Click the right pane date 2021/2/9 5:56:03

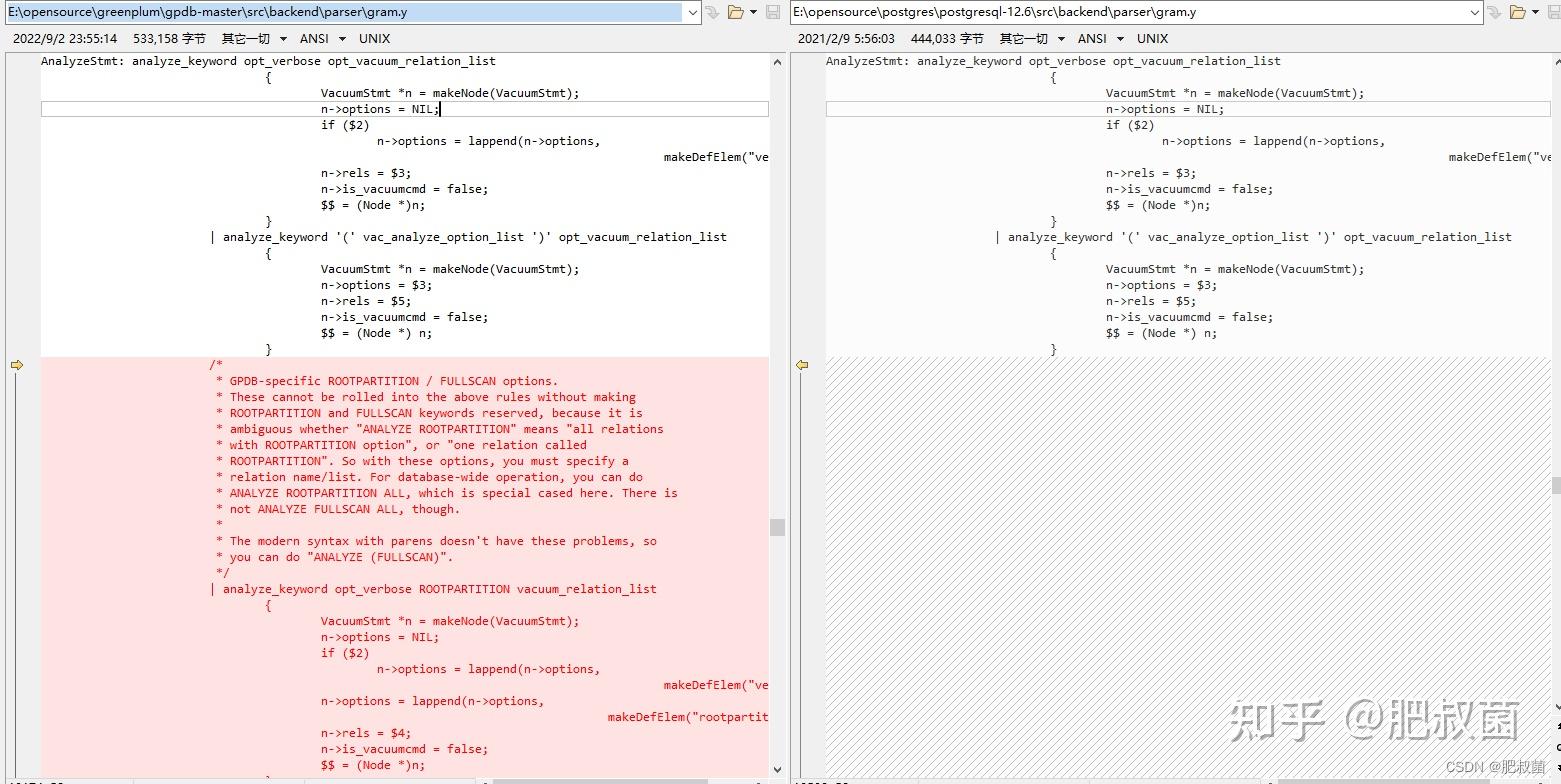pyautogui.click(x=846, y=38)
